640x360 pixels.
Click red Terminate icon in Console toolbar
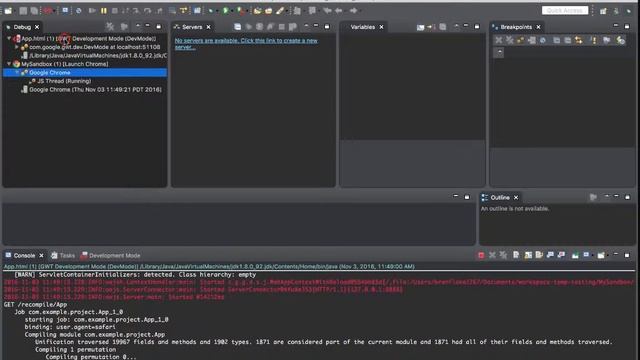coord(481,255)
